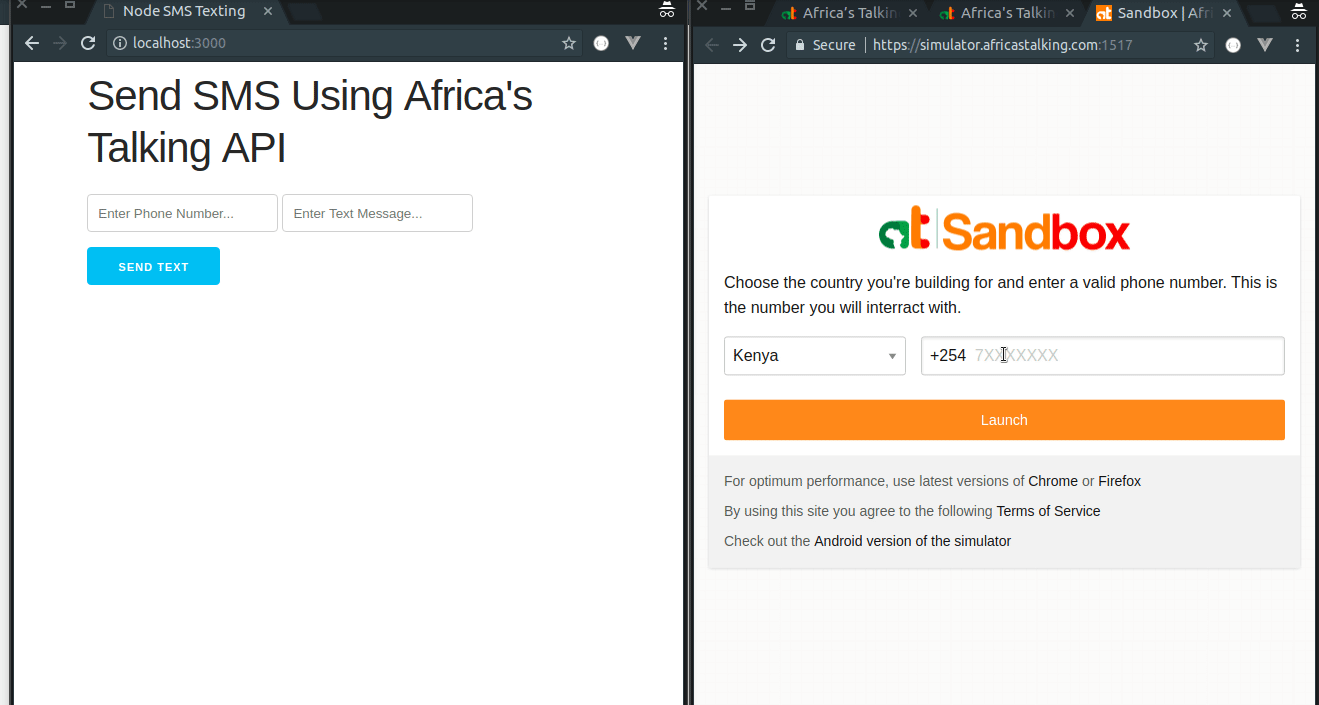Bookmark the localhost:3000 page with star
The width and height of the screenshot is (1319, 705).
569,44
